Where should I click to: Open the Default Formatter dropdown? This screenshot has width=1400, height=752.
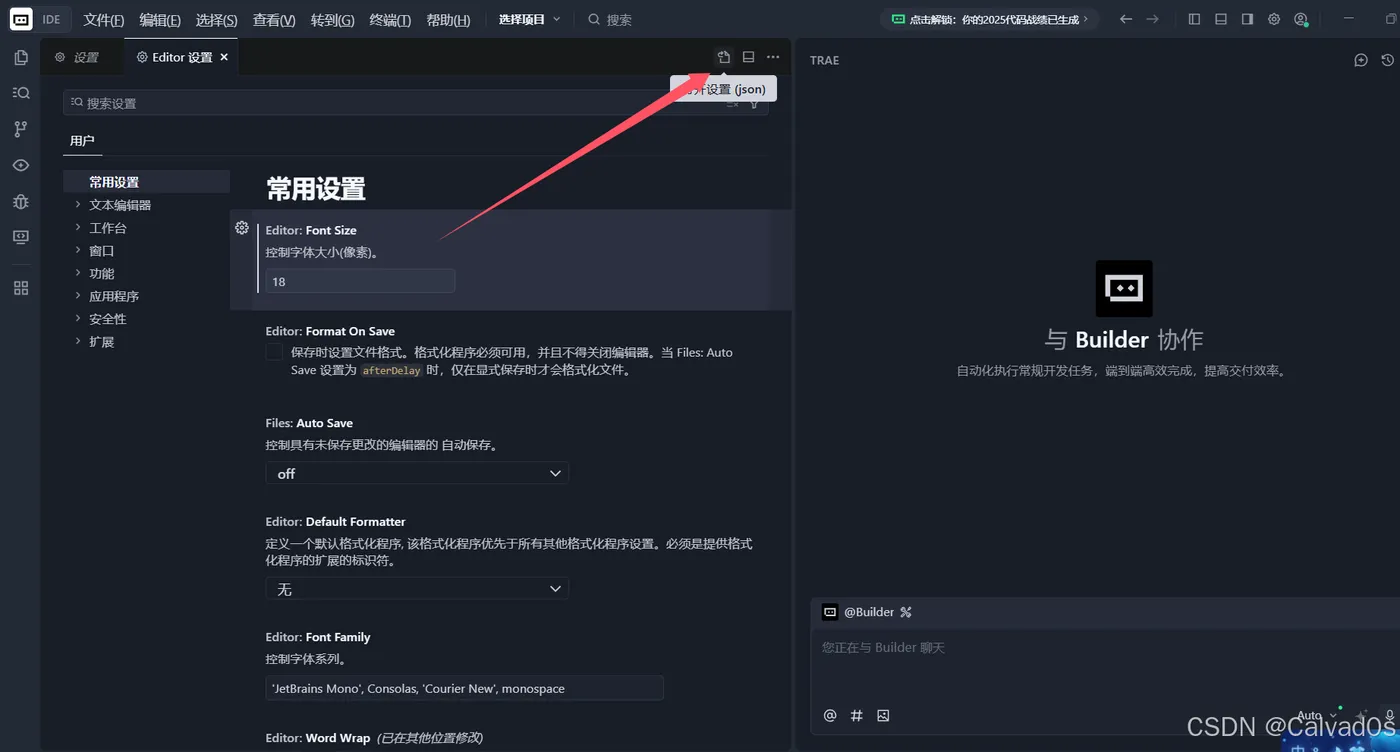click(417, 589)
